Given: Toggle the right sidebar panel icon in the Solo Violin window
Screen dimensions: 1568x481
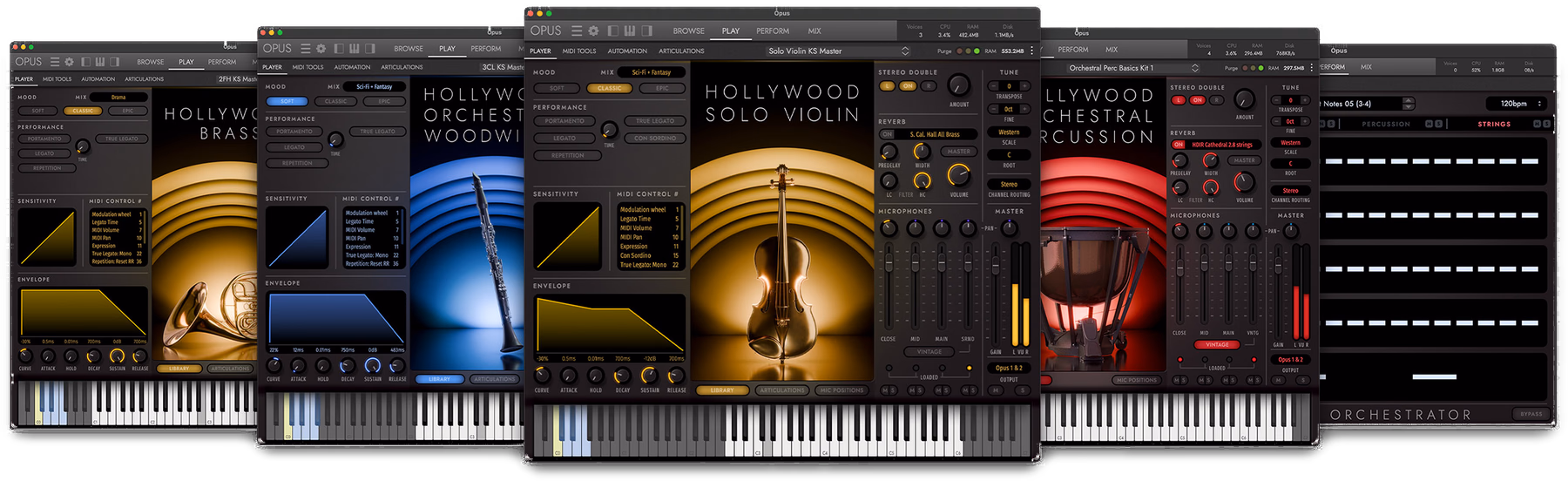Looking at the screenshot, I should [647, 30].
